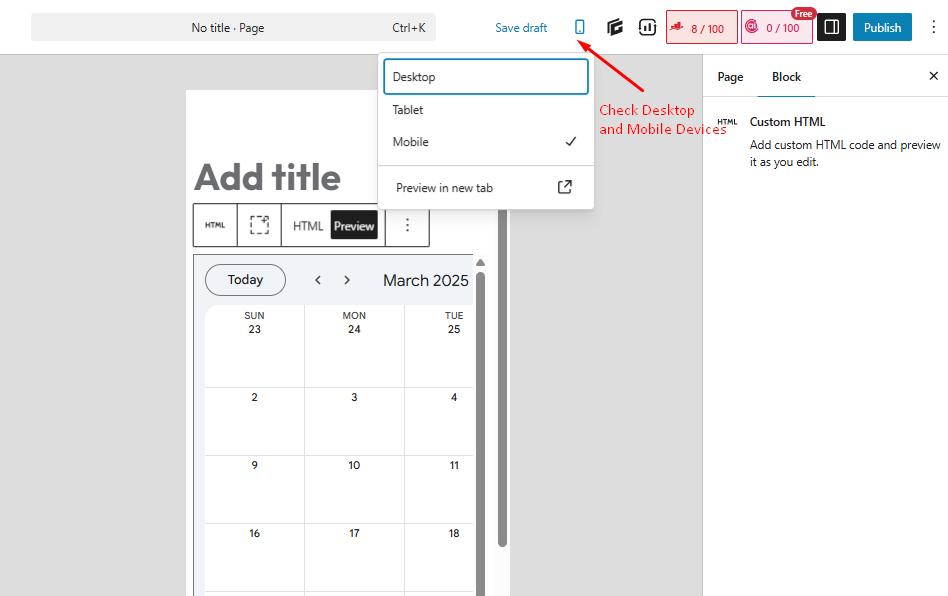The width and height of the screenshot is (948, 596).
Task: Switch to the Block tab
Action: pyautogui.click(x=786, y=77)
